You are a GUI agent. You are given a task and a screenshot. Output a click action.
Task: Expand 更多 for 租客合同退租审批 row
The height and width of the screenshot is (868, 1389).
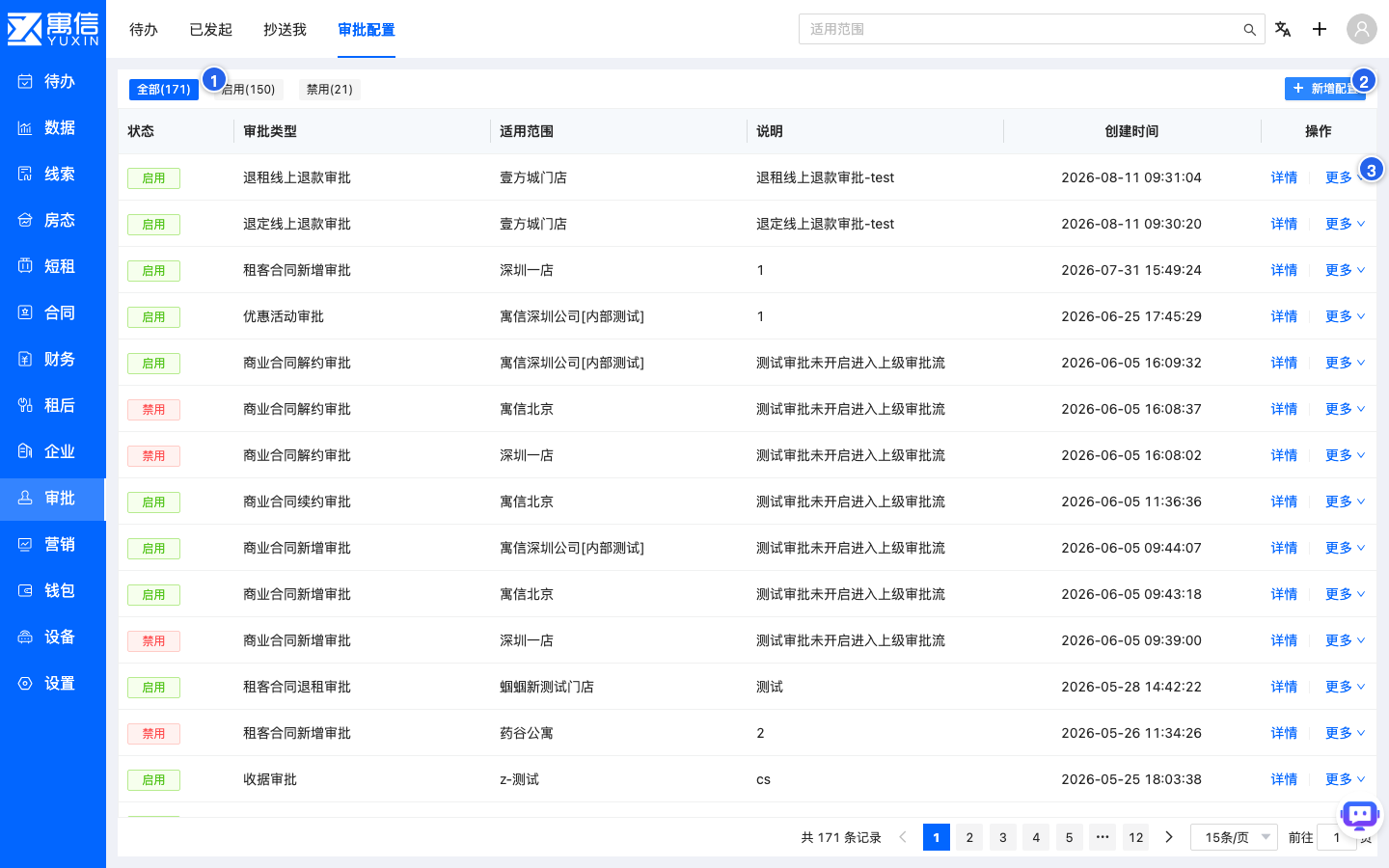point(1345,687)
